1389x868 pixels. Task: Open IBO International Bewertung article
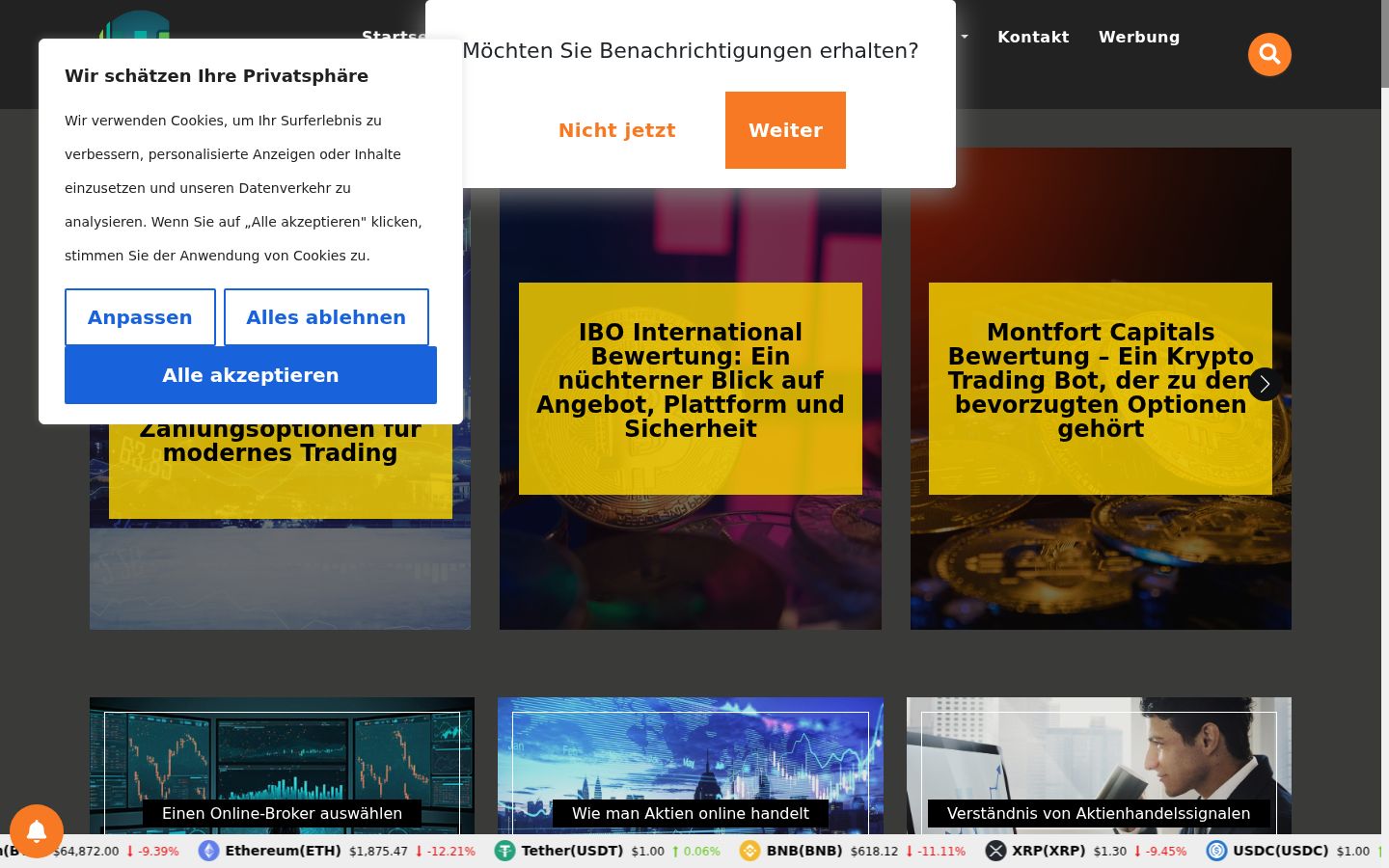(x=691, y=380)
